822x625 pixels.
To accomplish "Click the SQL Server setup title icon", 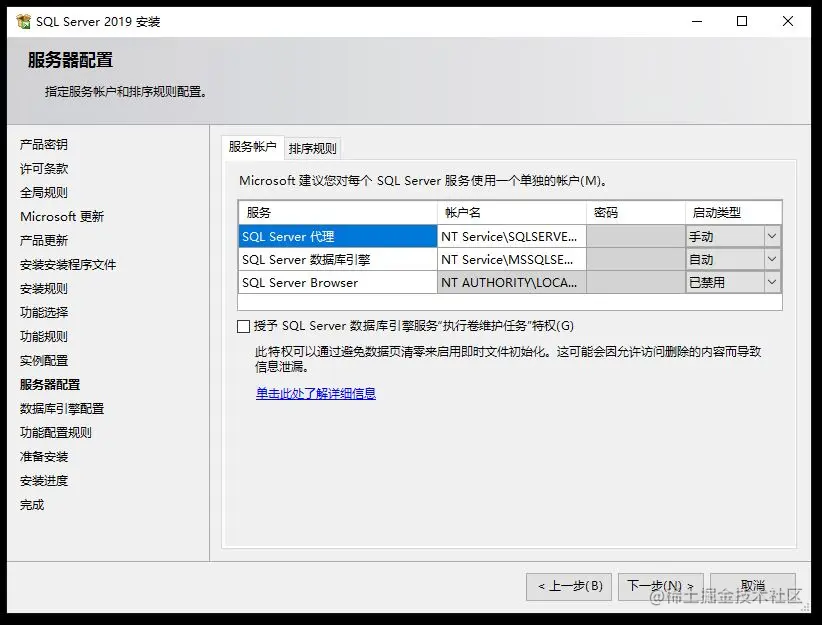I will click(x=24, y=21).
